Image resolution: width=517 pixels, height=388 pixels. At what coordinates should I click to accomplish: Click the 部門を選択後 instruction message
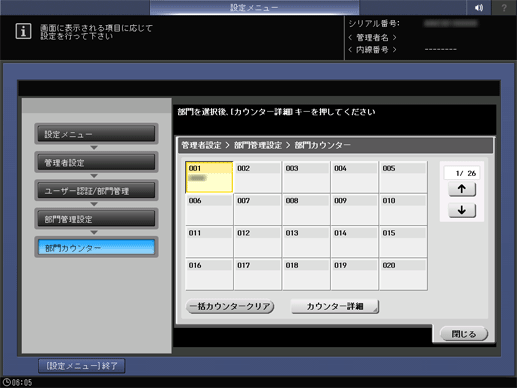[277, 112]
